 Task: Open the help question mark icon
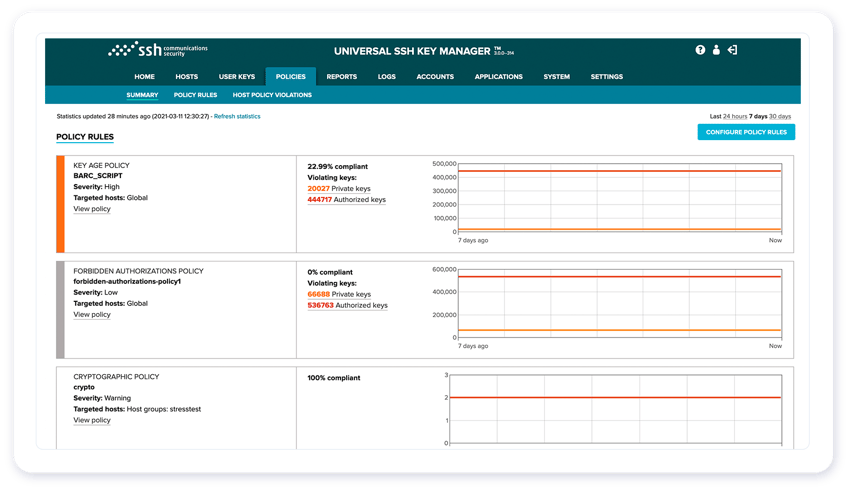(x=700, y=50)
